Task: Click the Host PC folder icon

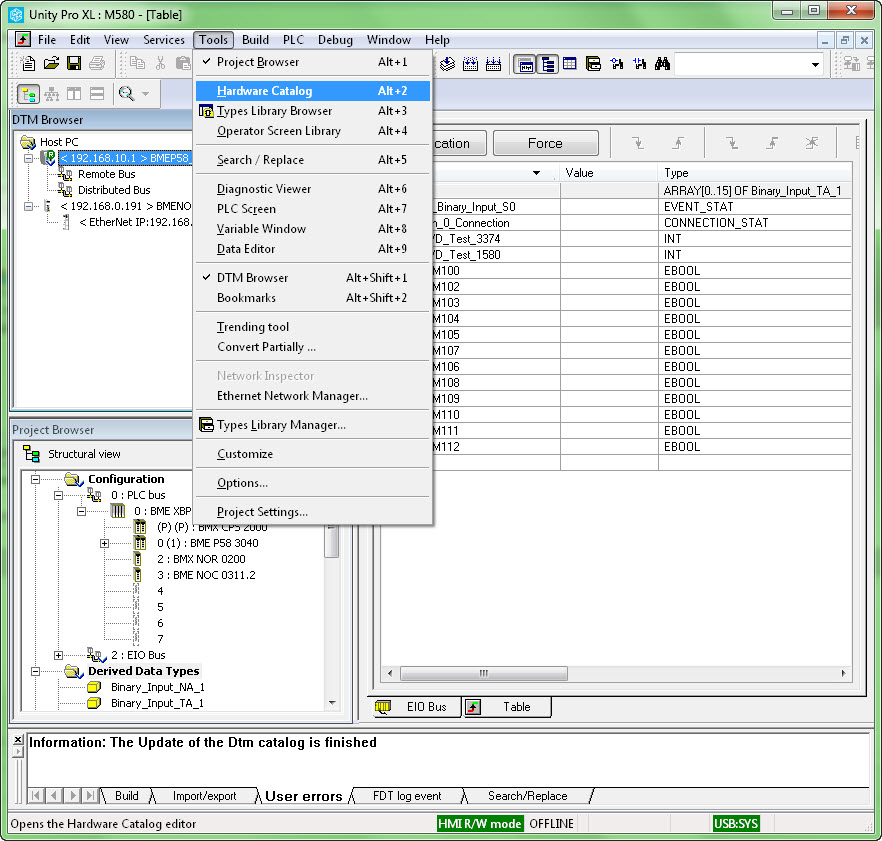Action: click(28, 142)
